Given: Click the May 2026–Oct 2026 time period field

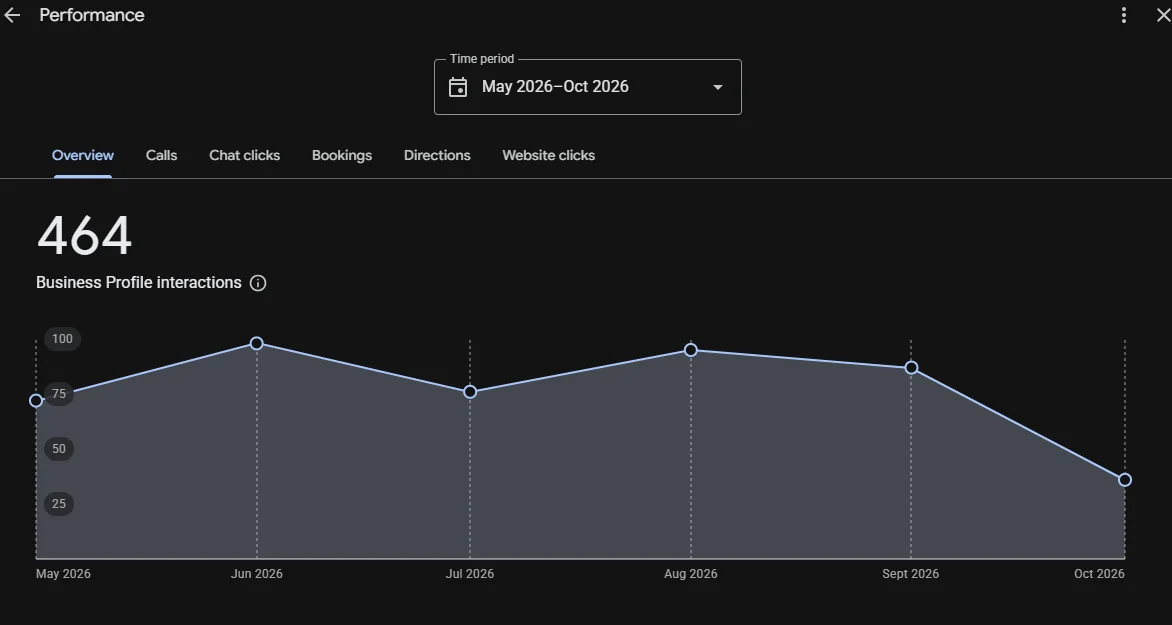Looking at the screenshot, I should (587, 87).
